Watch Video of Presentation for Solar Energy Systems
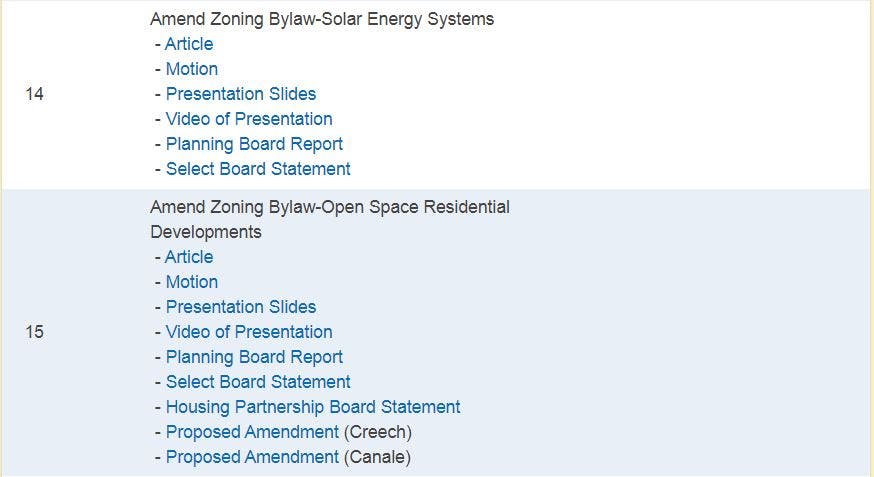 coord(249,119)
